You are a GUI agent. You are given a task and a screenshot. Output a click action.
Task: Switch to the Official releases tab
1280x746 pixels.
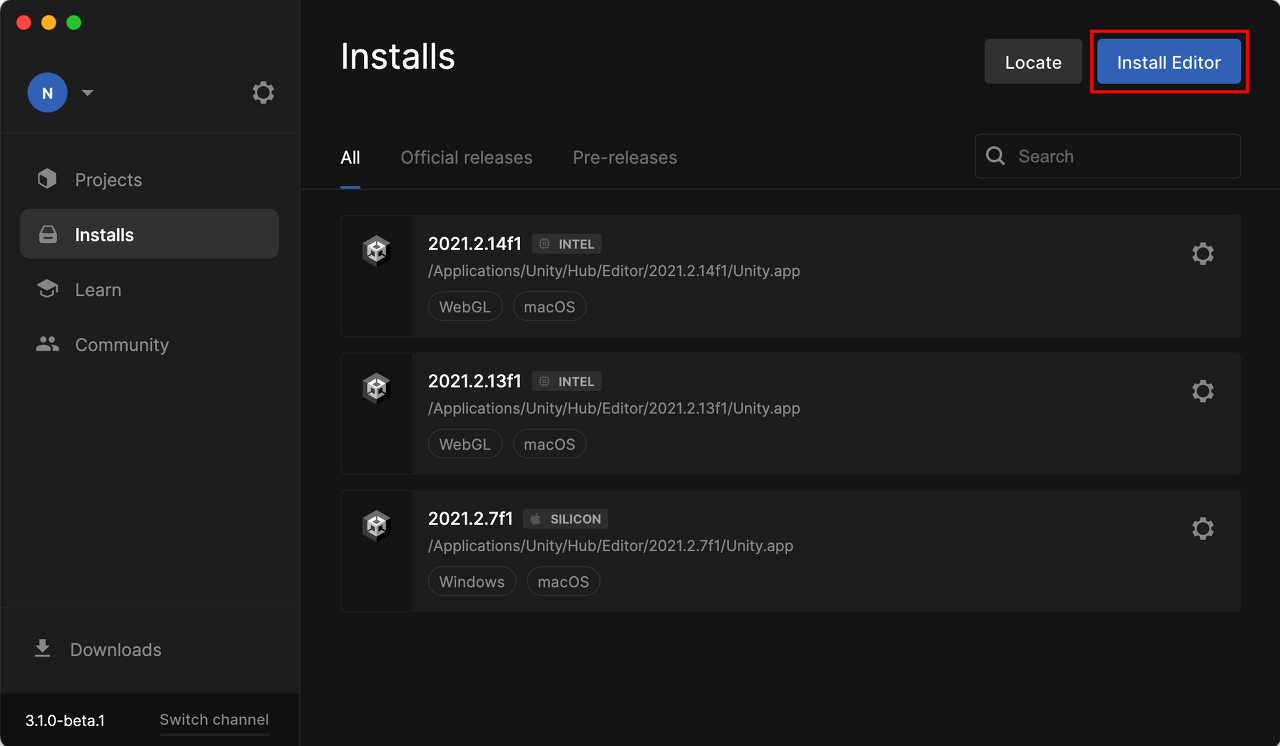pyautogui.click(x=466, y=158)
